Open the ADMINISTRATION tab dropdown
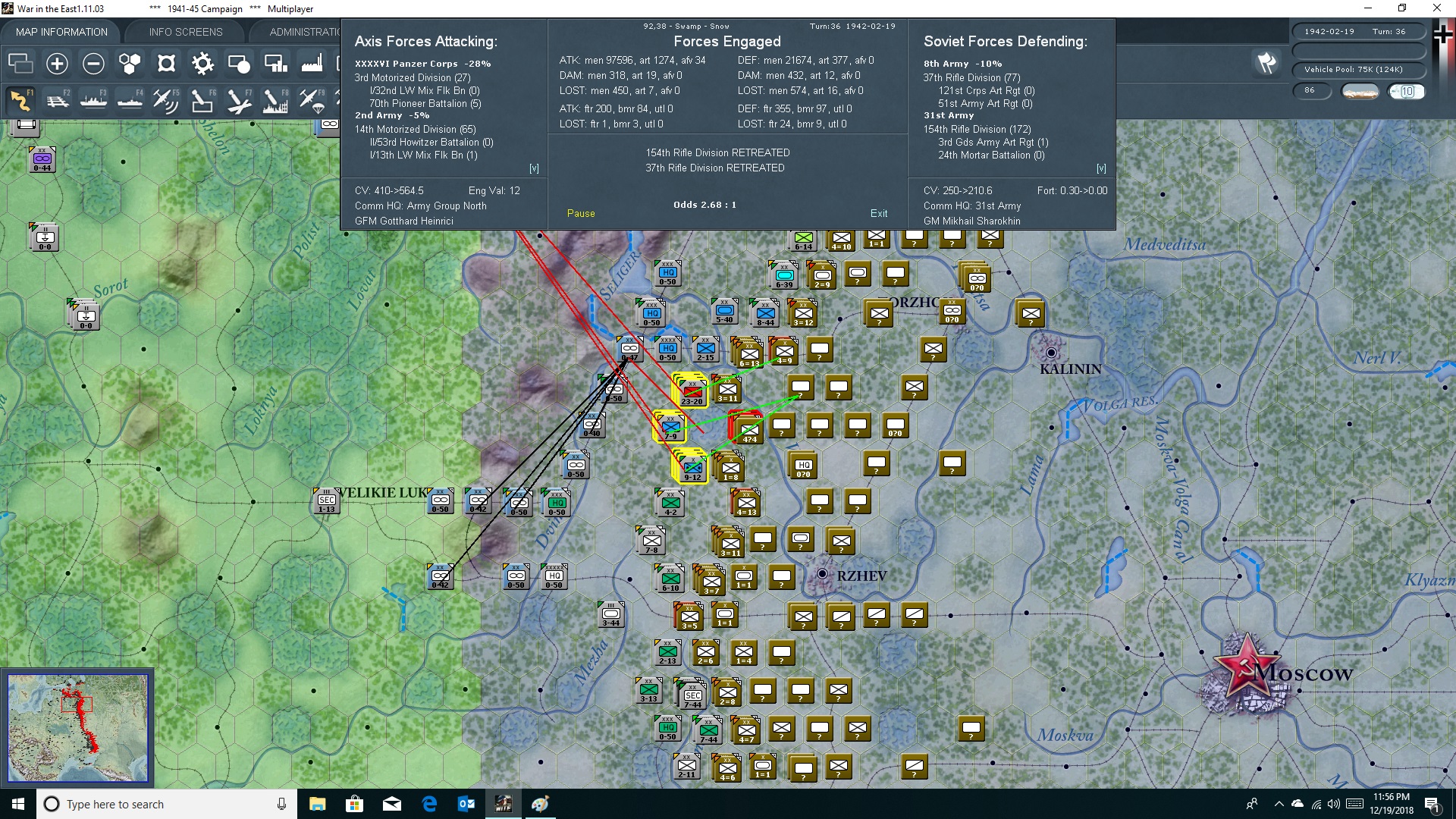The image size is (1456, 819). tap(303, 32)
